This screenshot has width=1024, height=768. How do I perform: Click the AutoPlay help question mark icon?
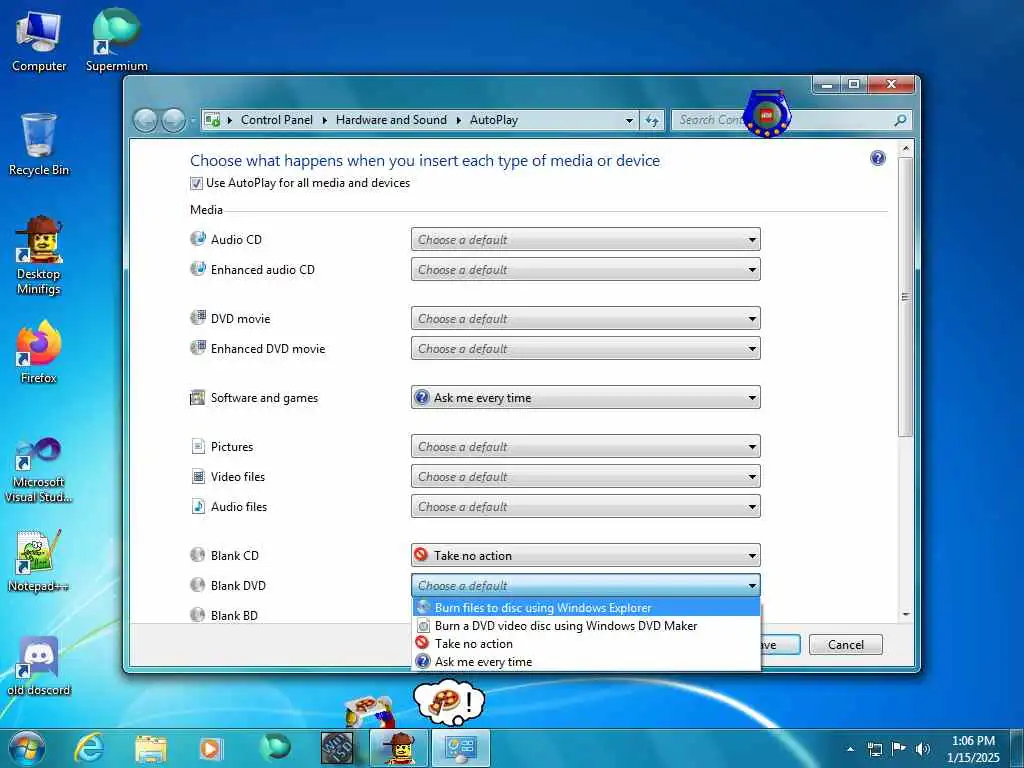tap(878, 158)
